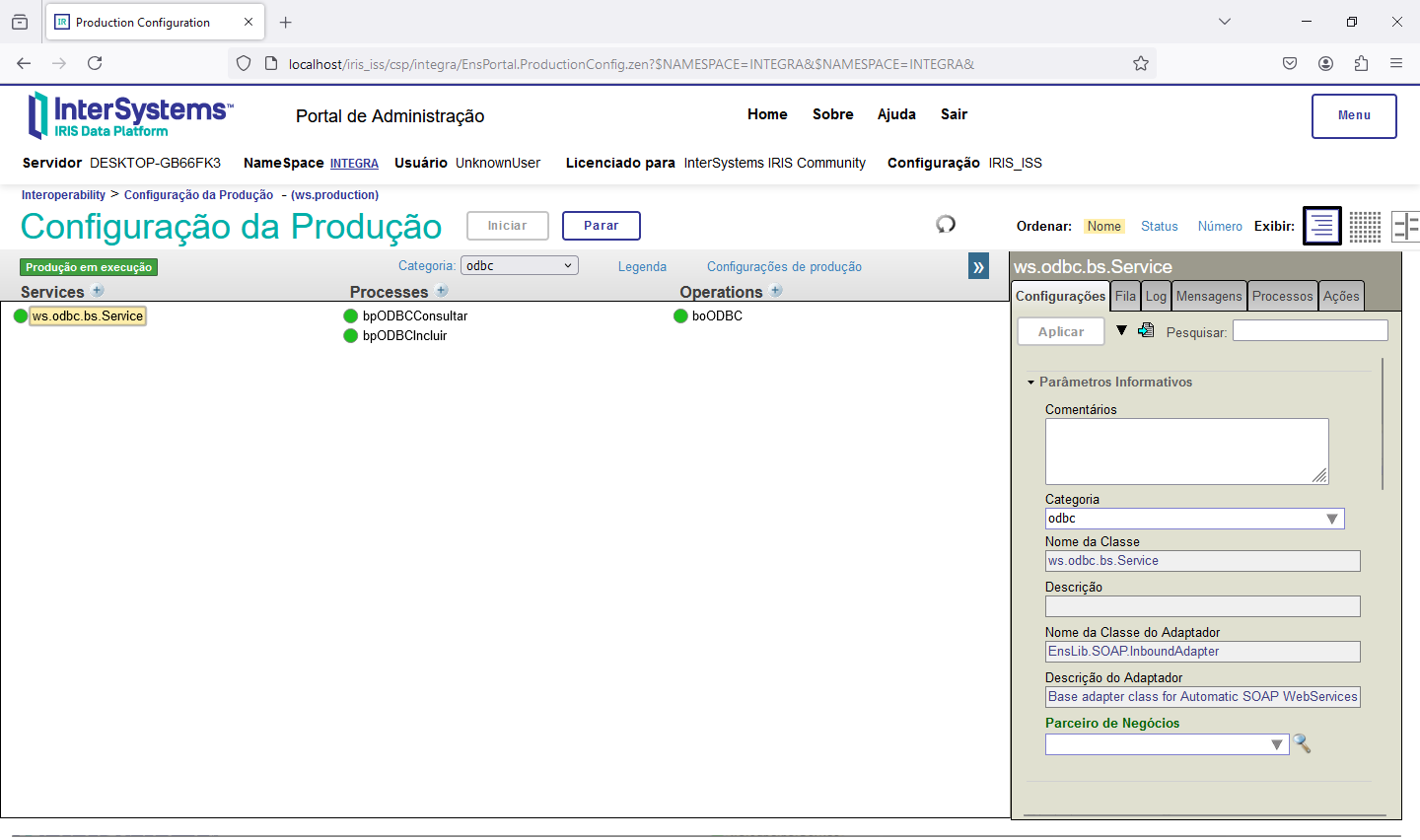Image resolution: width=1420 pixels, height=840 pixels.
Task: Switch to the grid display view icon
Action: pos(1365,226)
